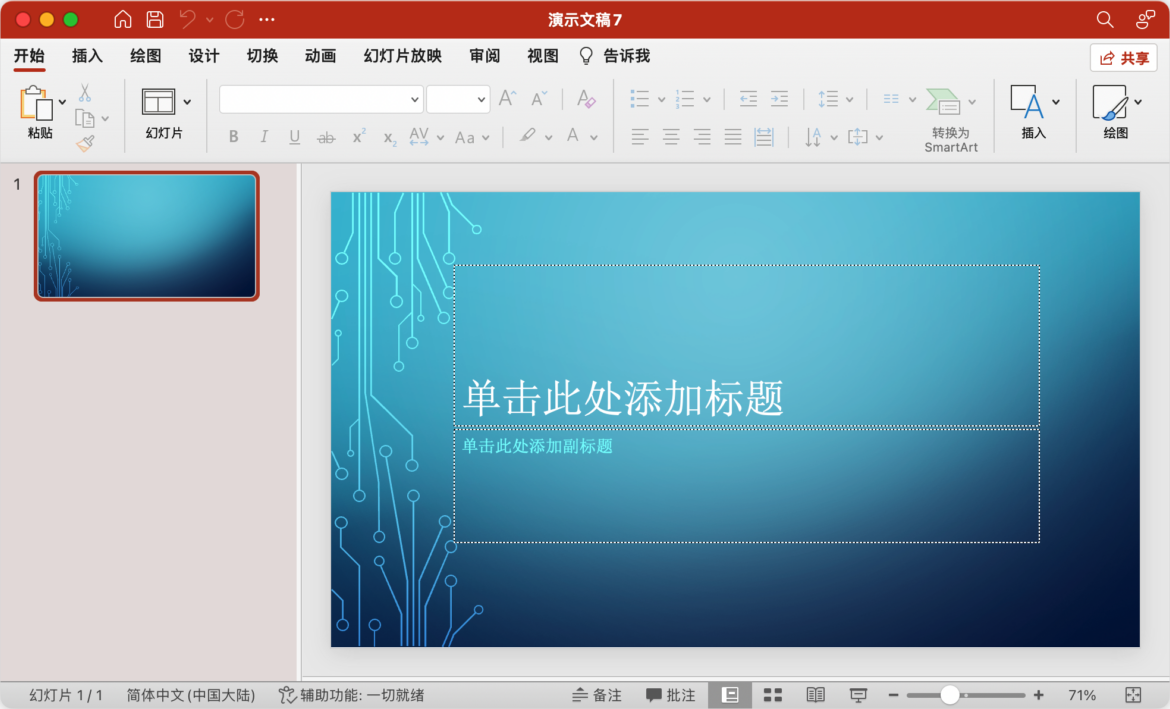Decrease font size with smaller A

coord(539,99)
